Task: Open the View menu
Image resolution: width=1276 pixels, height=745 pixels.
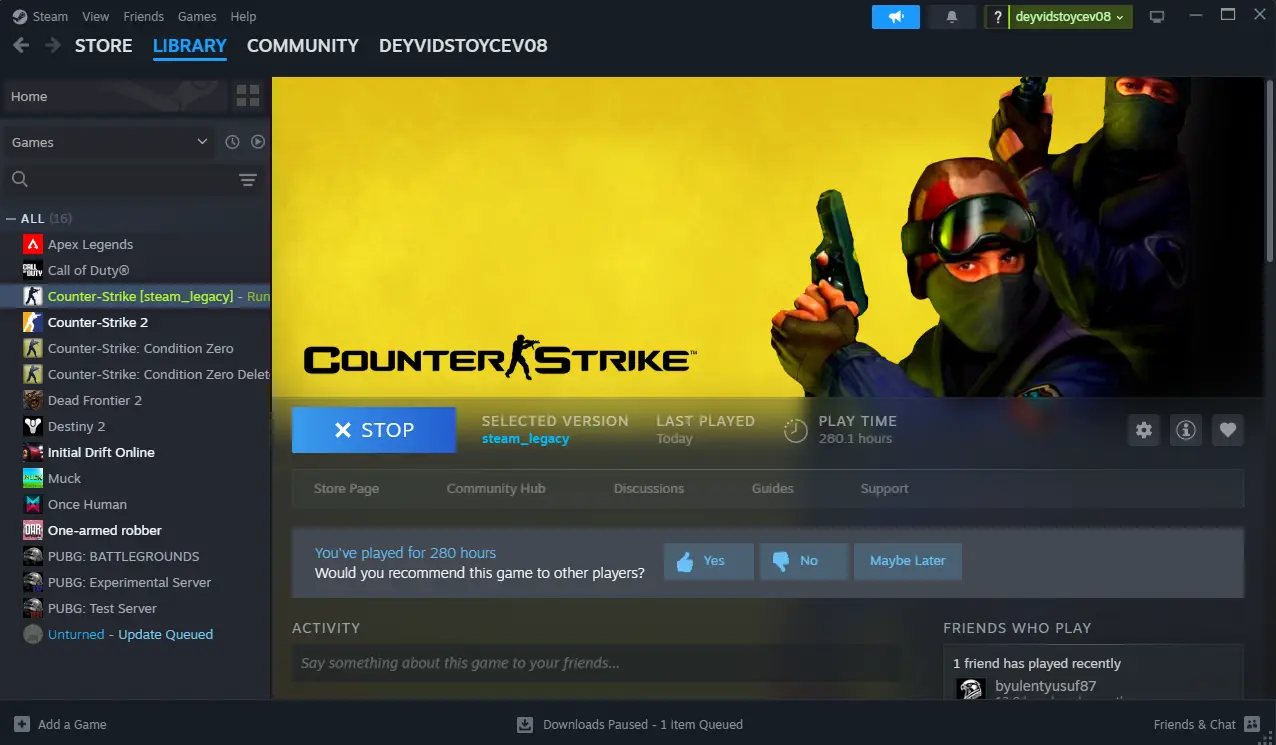Action: click(96, 16)
